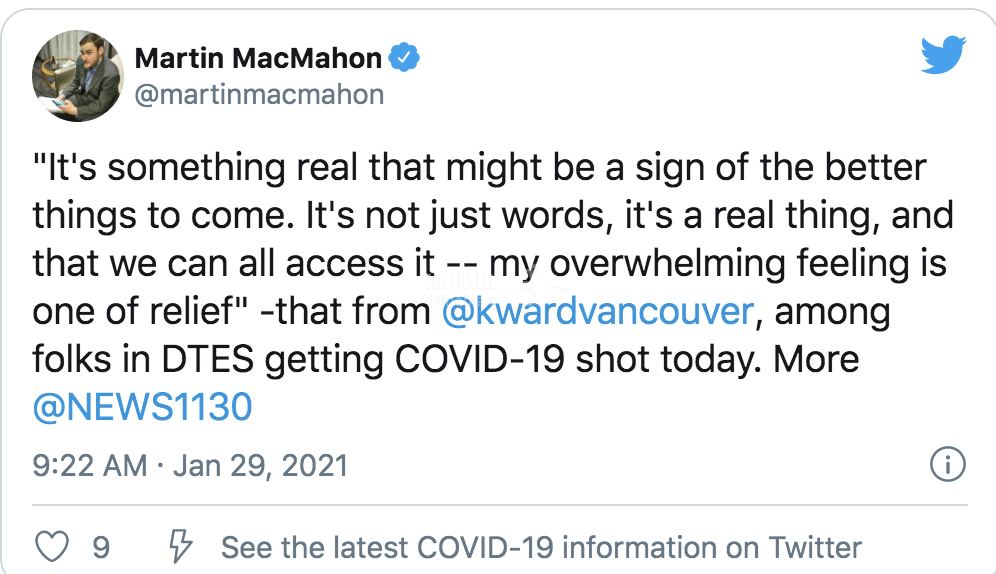This screenshot has width=996, height=574.
Task: Open Martin MacMahon's profile picture
Action: pyautogui.click(x=78, y=76)
